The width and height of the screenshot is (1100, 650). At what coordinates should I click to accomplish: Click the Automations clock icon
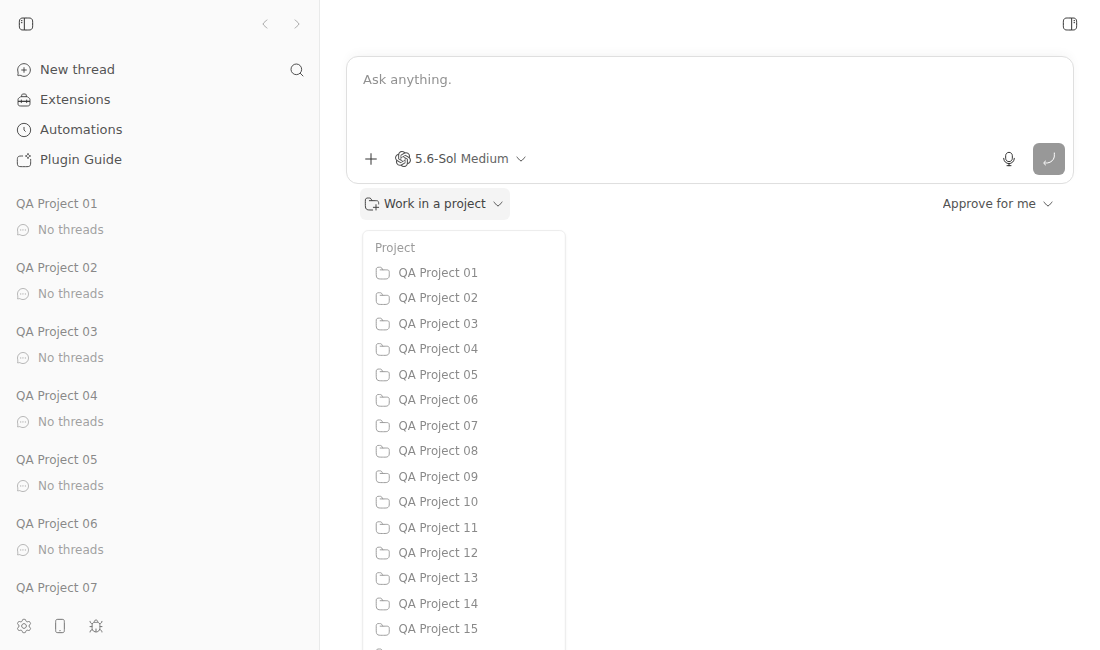24,130
